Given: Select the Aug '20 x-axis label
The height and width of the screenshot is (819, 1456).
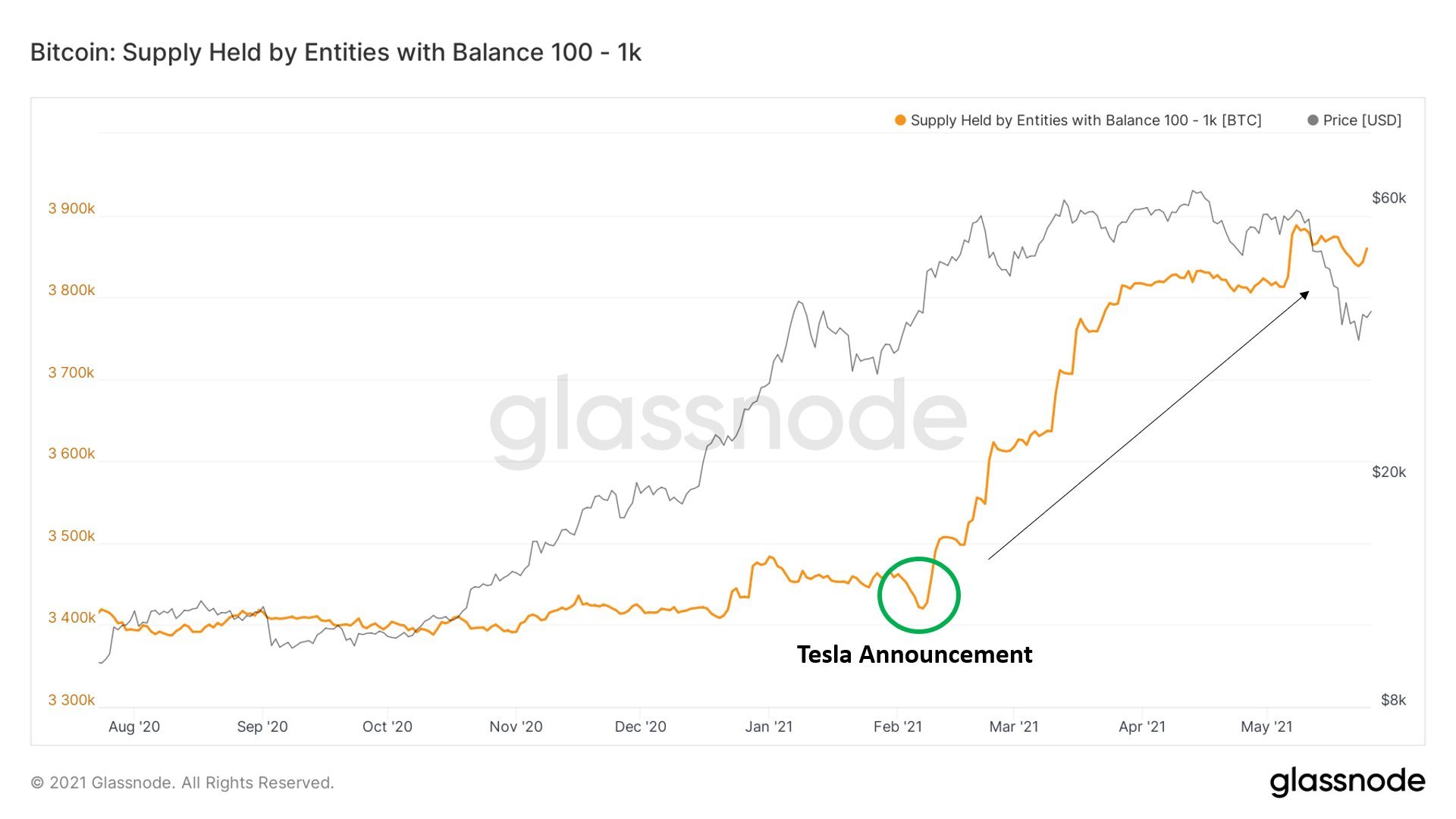Looking at the screenshot, I should click(x=134, y=726).
